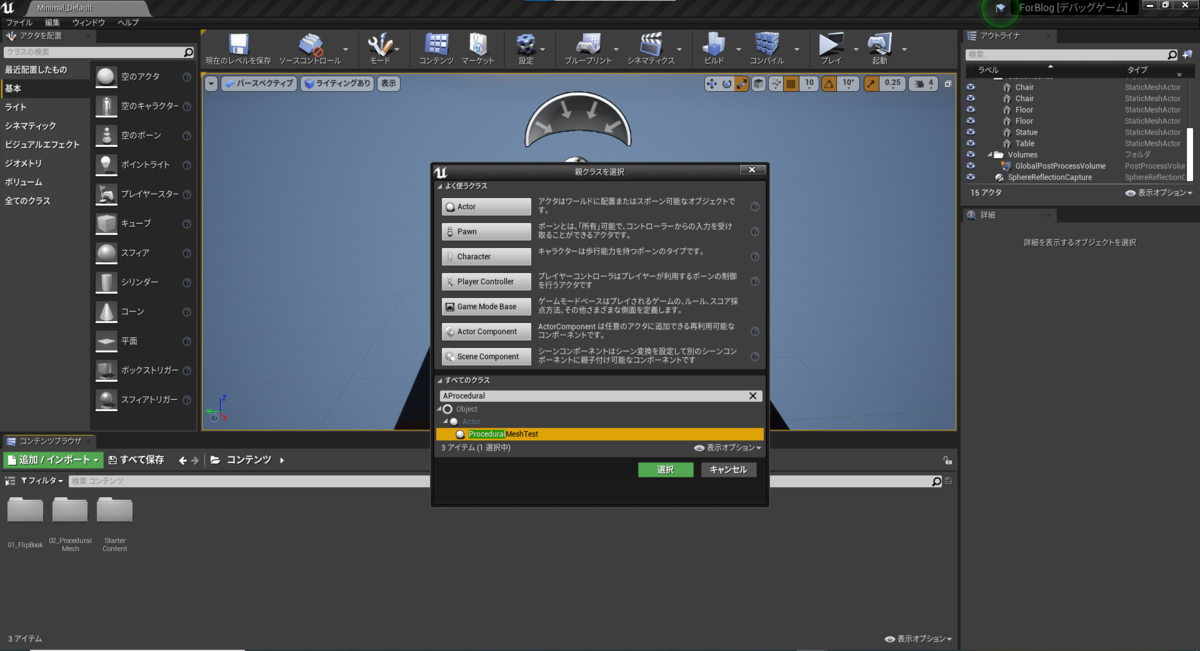Toggle viewport rotation snapping icon
Screen dimensions: 1200x651
(x=829, y=84)
